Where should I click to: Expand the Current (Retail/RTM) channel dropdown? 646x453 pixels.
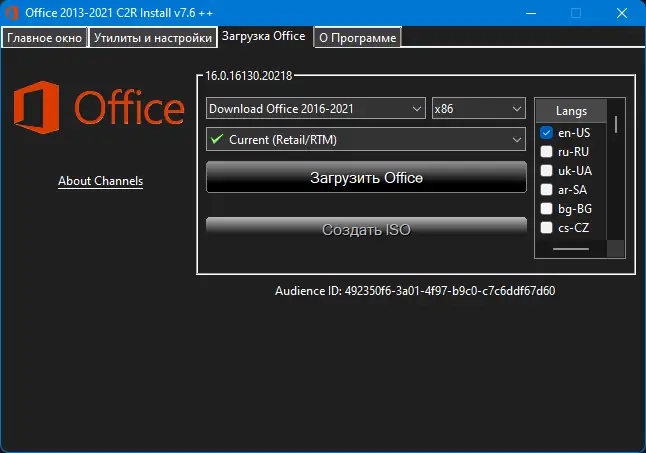click(x=366, y=140)
